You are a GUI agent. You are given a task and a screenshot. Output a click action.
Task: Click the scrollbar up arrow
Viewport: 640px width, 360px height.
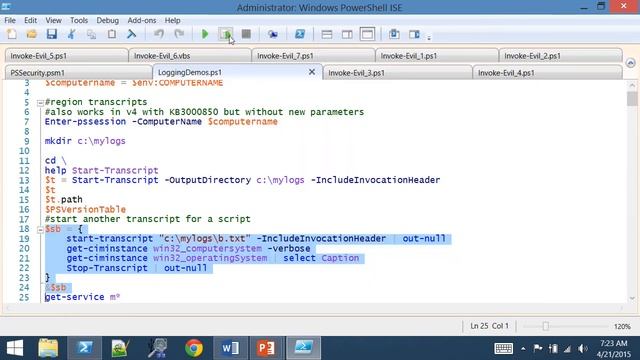(x=632, y=85)
